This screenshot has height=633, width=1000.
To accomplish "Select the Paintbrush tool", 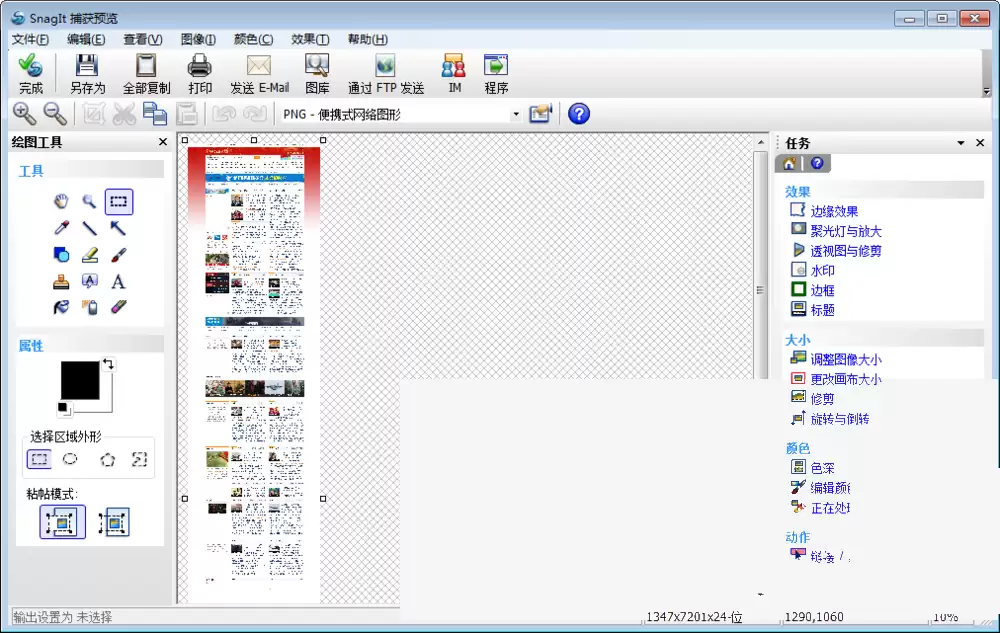I will (x=118, y=254).
